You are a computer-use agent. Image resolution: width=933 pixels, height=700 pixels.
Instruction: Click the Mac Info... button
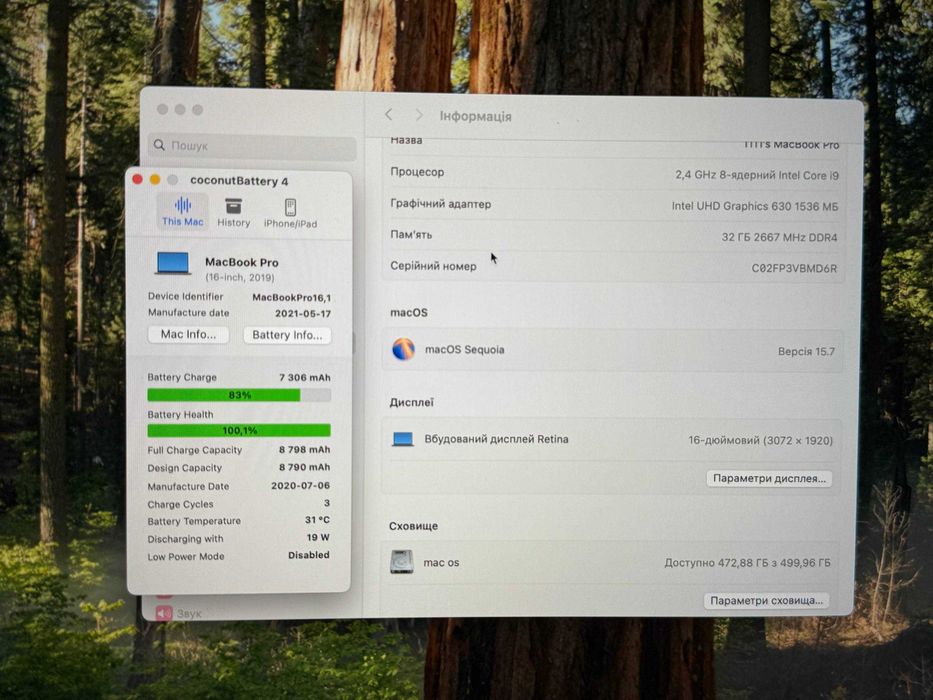click(188, 335)
